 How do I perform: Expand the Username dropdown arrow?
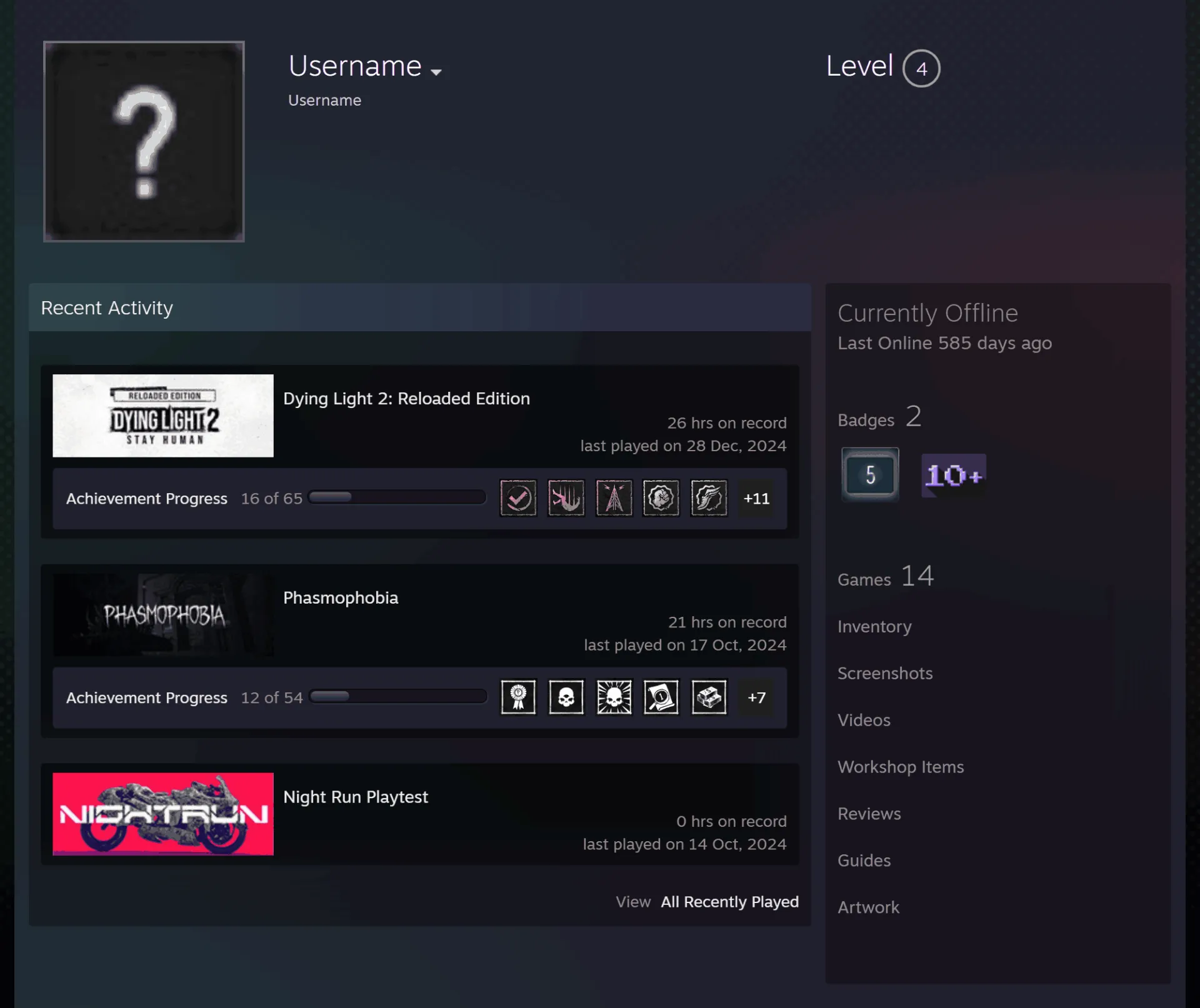436,72
